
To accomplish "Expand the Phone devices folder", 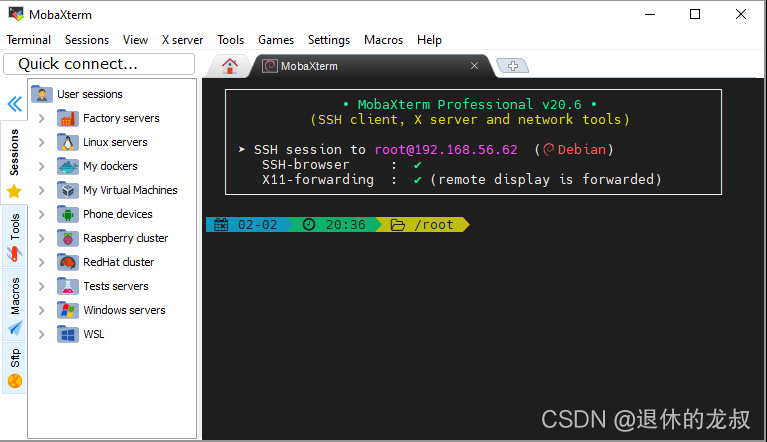I will tap(42, 214).
